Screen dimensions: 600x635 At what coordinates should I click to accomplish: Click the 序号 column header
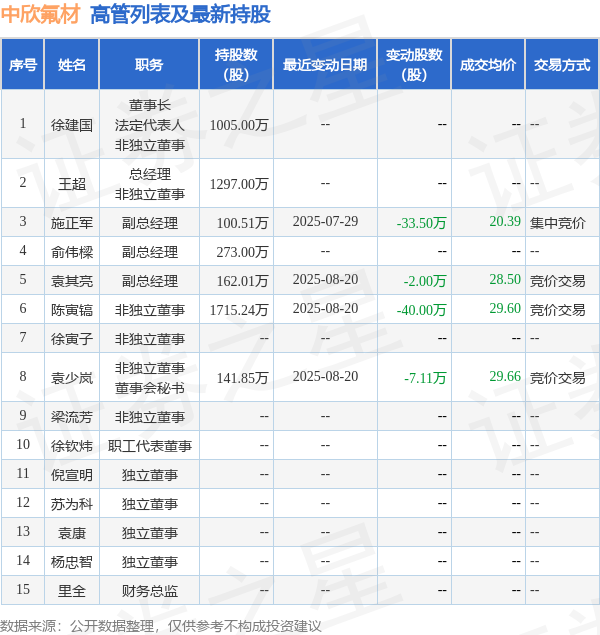coord(23,64)
